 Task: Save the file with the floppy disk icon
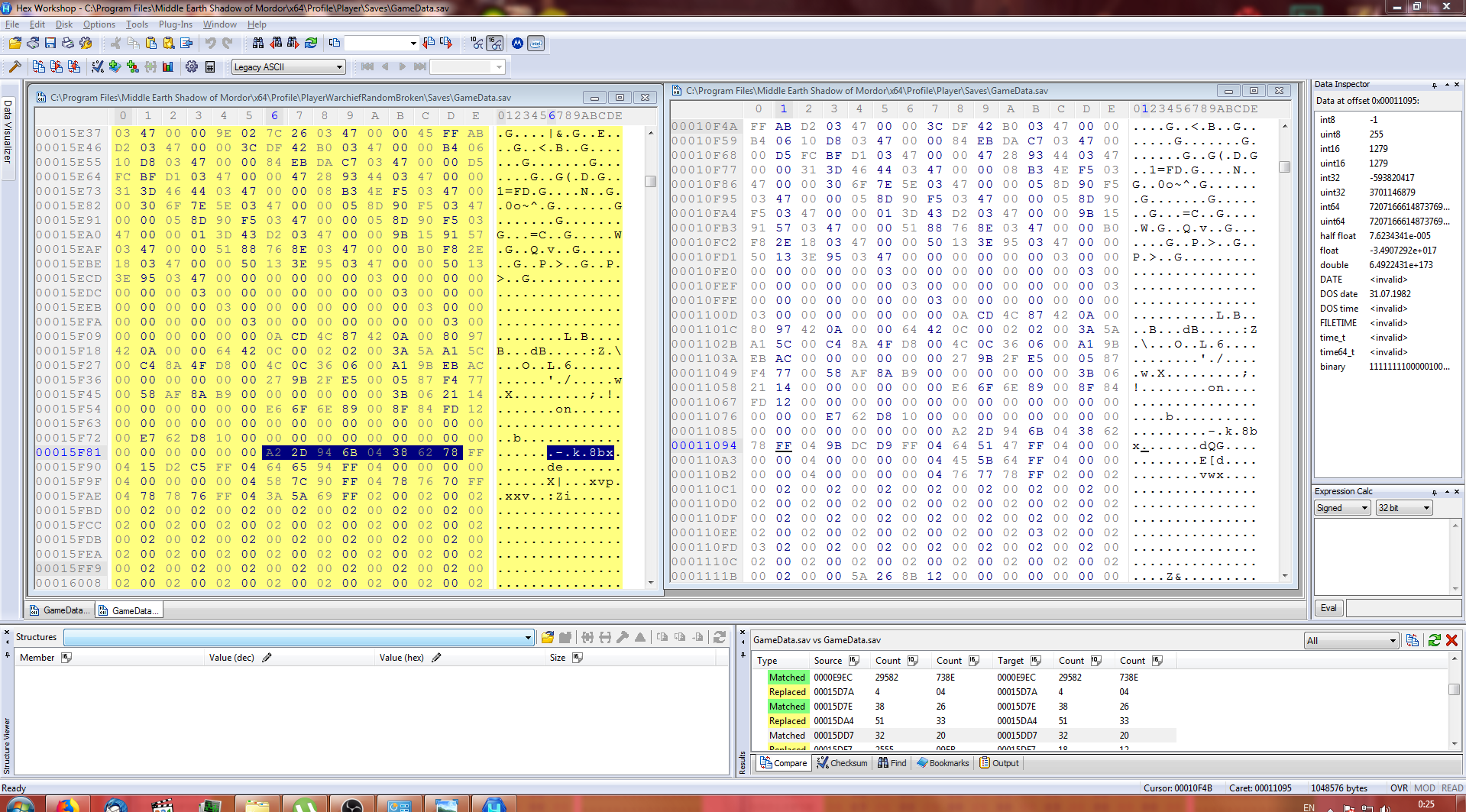point(50,44)
